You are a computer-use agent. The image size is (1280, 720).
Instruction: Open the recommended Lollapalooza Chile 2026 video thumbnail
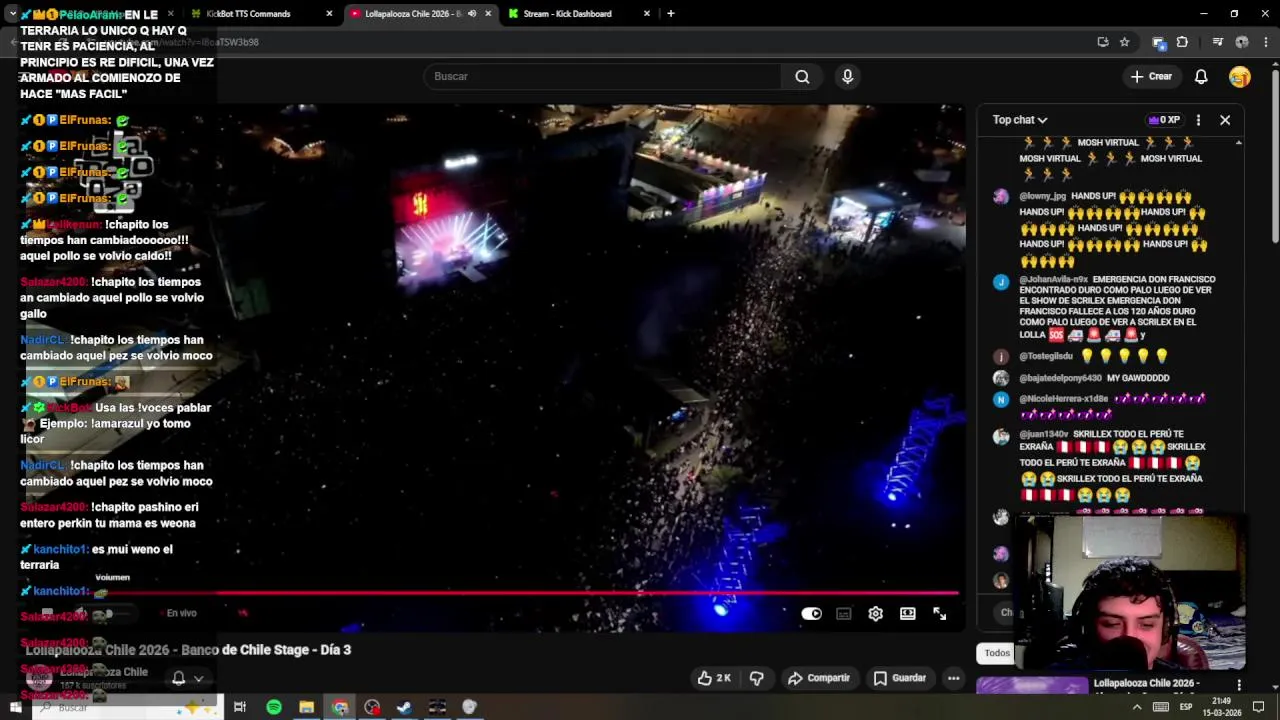(1031, 686)
